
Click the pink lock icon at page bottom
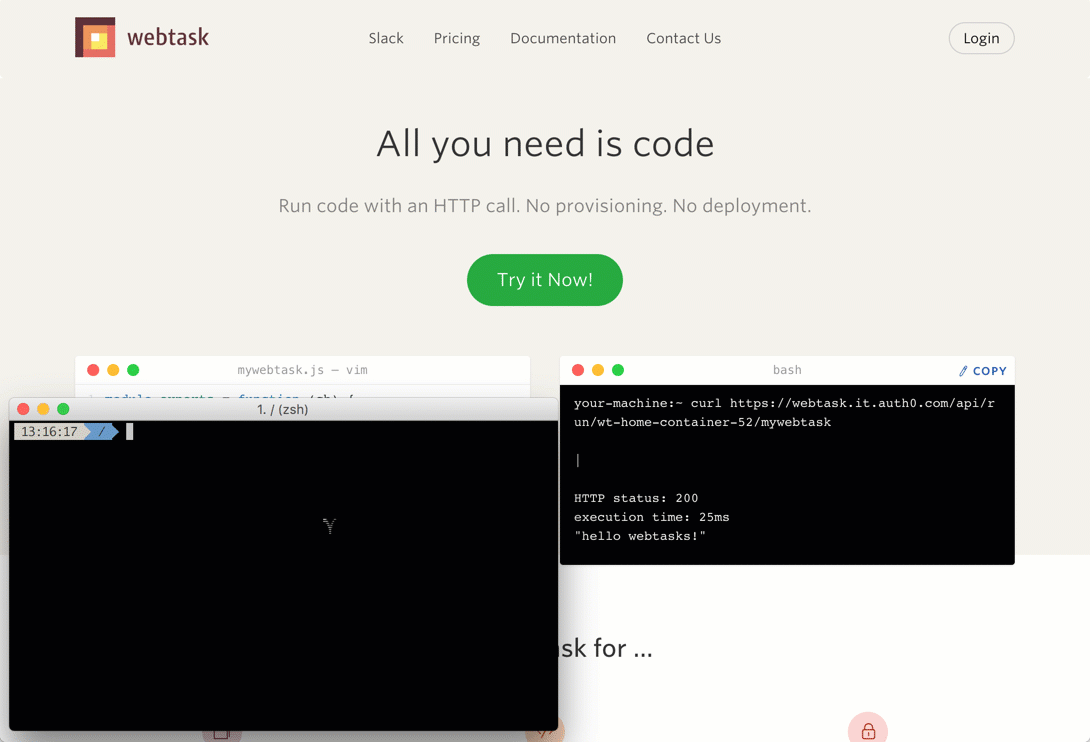868,730
